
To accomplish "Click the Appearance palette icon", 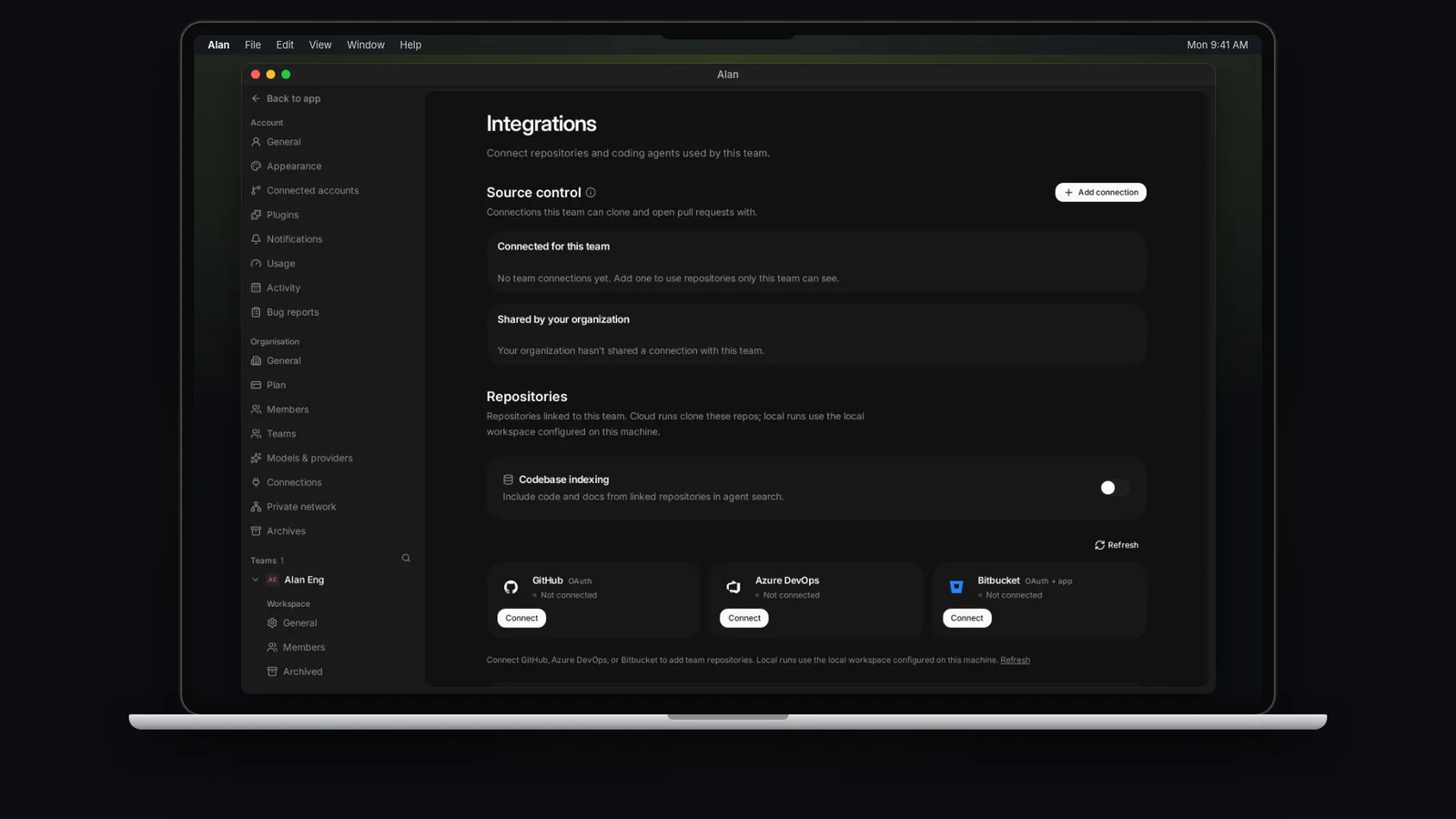I will click(x=256, y=167).
